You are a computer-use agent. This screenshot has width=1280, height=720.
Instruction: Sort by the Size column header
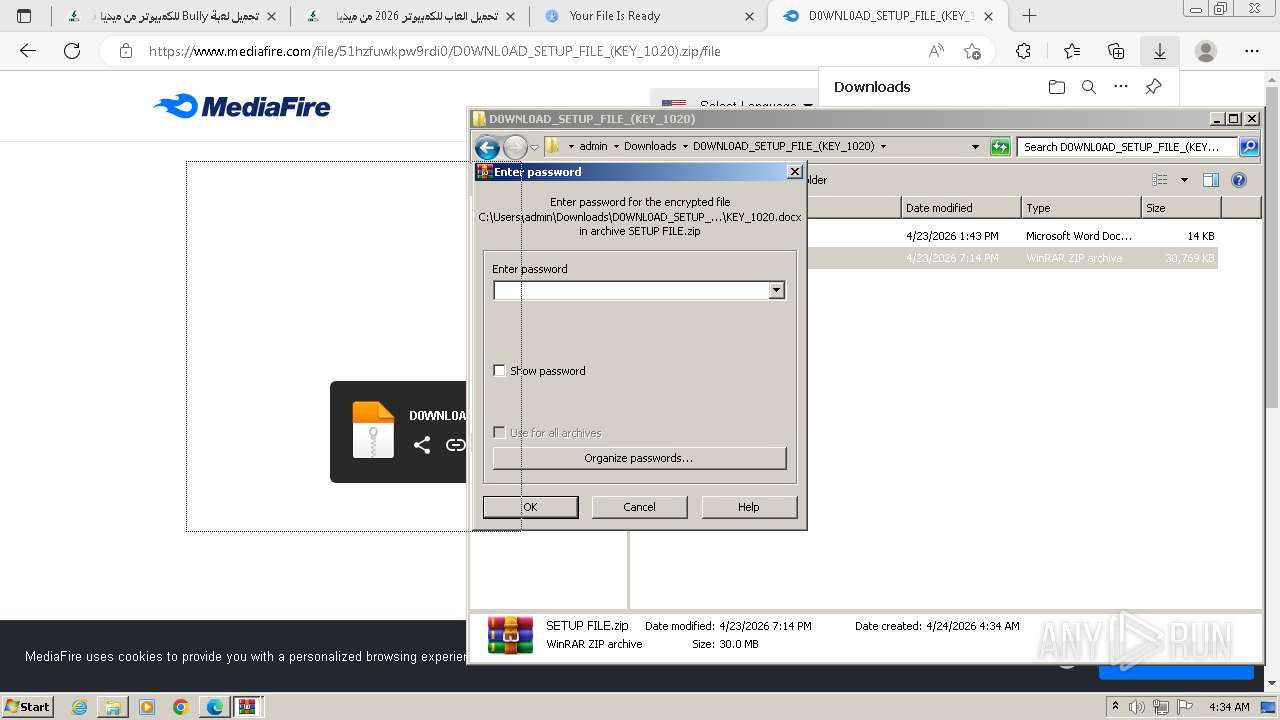(x=1181, y=208)
